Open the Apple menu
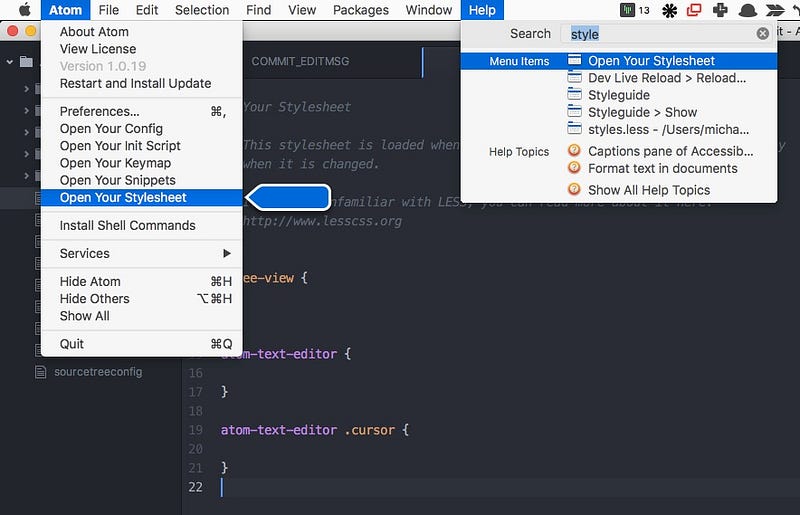The height and width of the screenshot is (515, 800). (x=24, y=10)
